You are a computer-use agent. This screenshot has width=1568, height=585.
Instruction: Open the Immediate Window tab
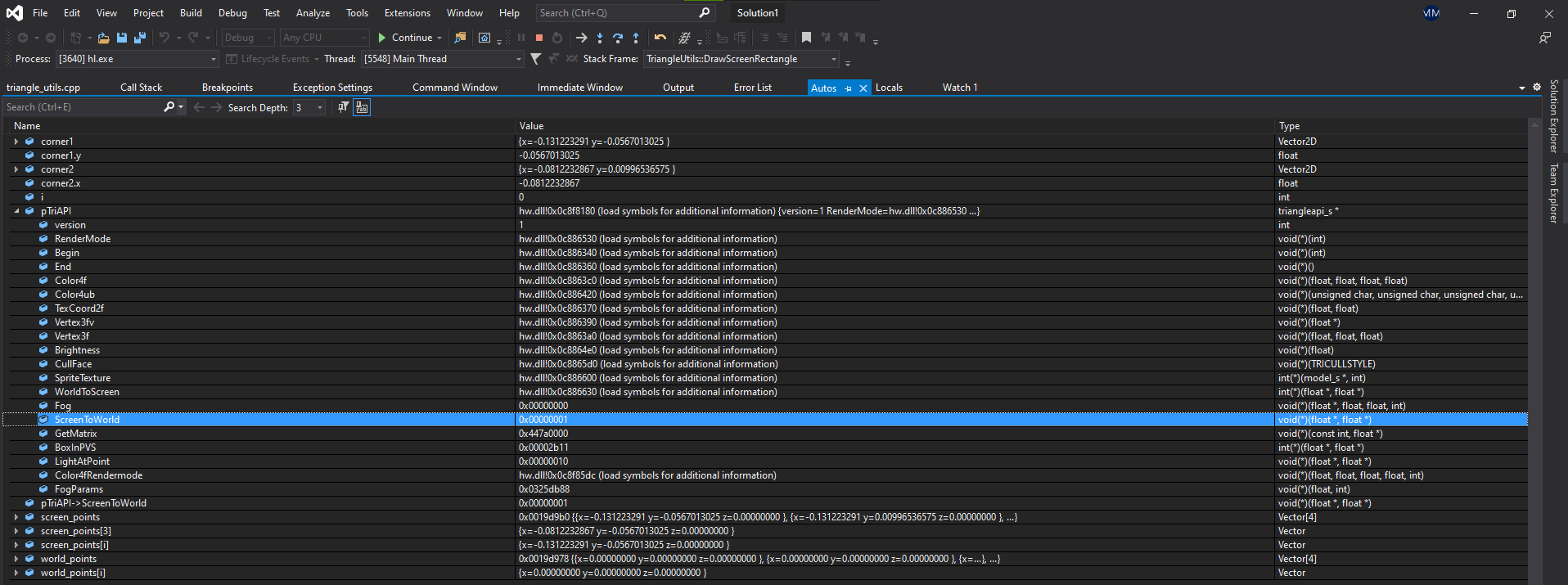click(580, 88)
